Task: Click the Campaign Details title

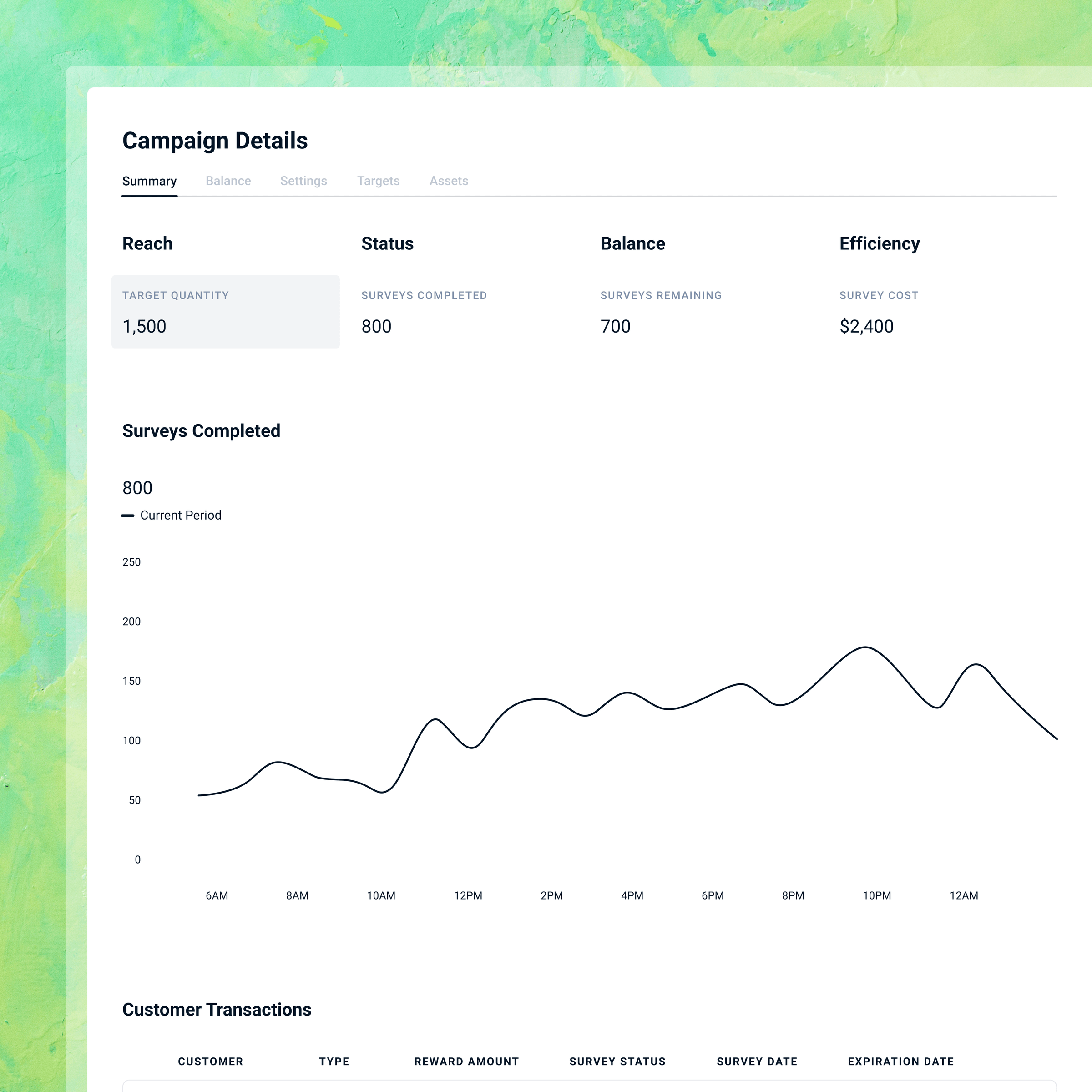Action: pyautogui.click(x=215, y=141)
